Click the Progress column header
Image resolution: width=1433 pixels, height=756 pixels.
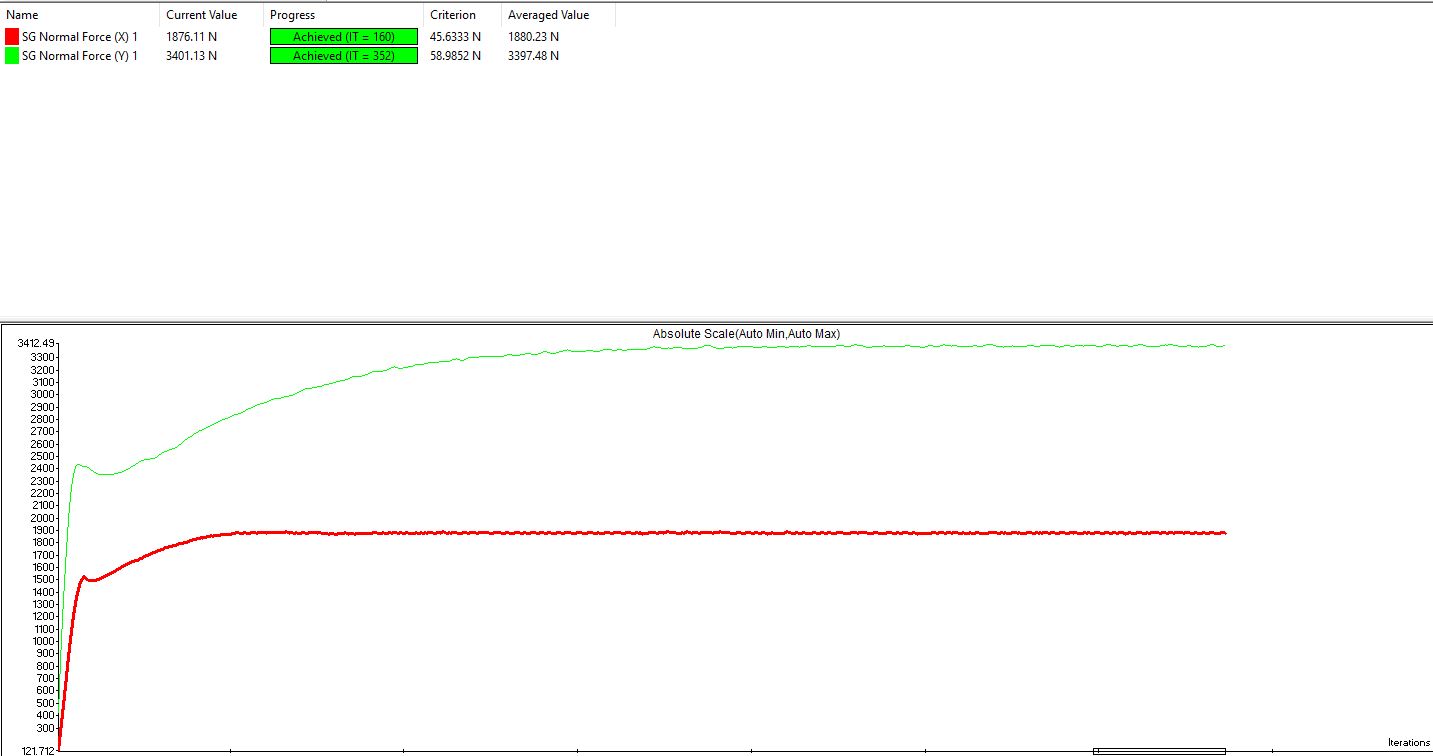coord(344,15)
